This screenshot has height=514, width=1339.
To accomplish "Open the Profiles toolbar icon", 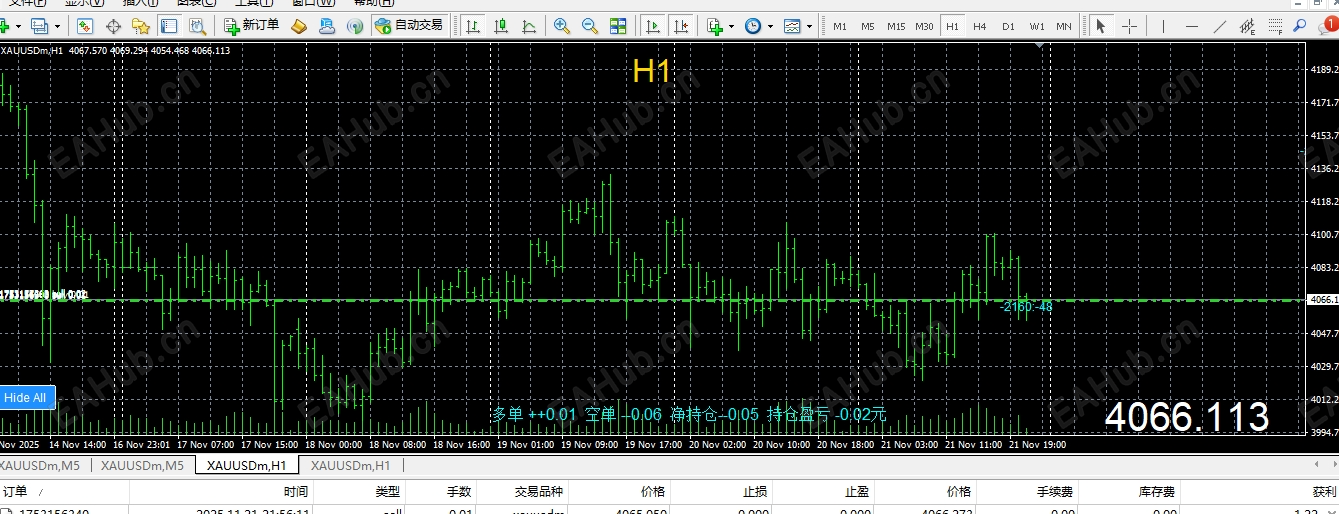I will tap(39, 25).
